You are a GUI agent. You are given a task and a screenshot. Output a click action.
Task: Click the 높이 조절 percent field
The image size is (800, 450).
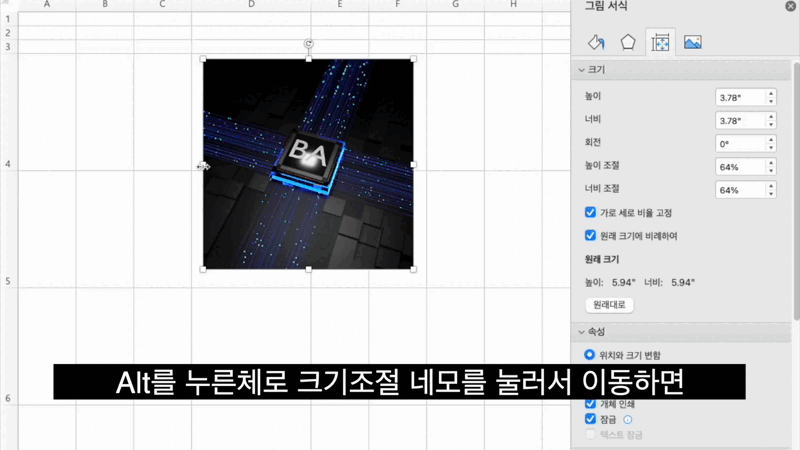740,167
